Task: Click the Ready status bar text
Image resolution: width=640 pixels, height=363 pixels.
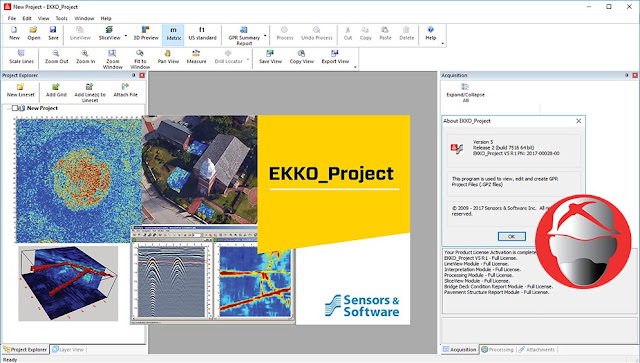Action: pos(10,360)
